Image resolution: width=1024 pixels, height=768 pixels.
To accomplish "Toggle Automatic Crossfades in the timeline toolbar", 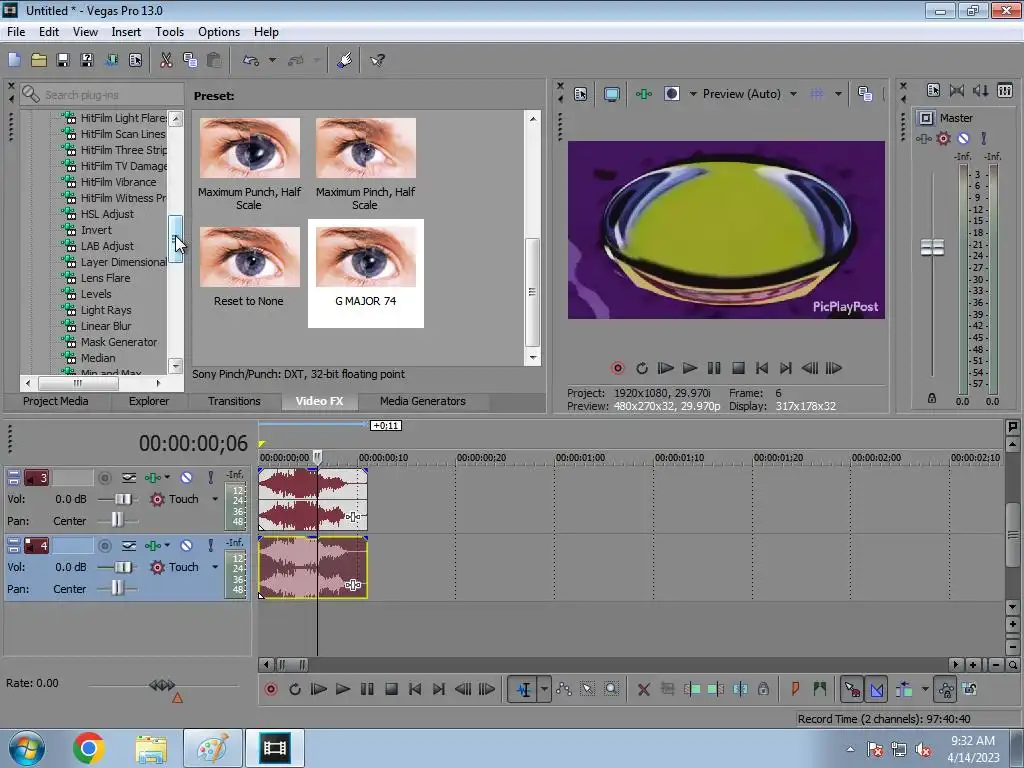I will tap(877, 689).
